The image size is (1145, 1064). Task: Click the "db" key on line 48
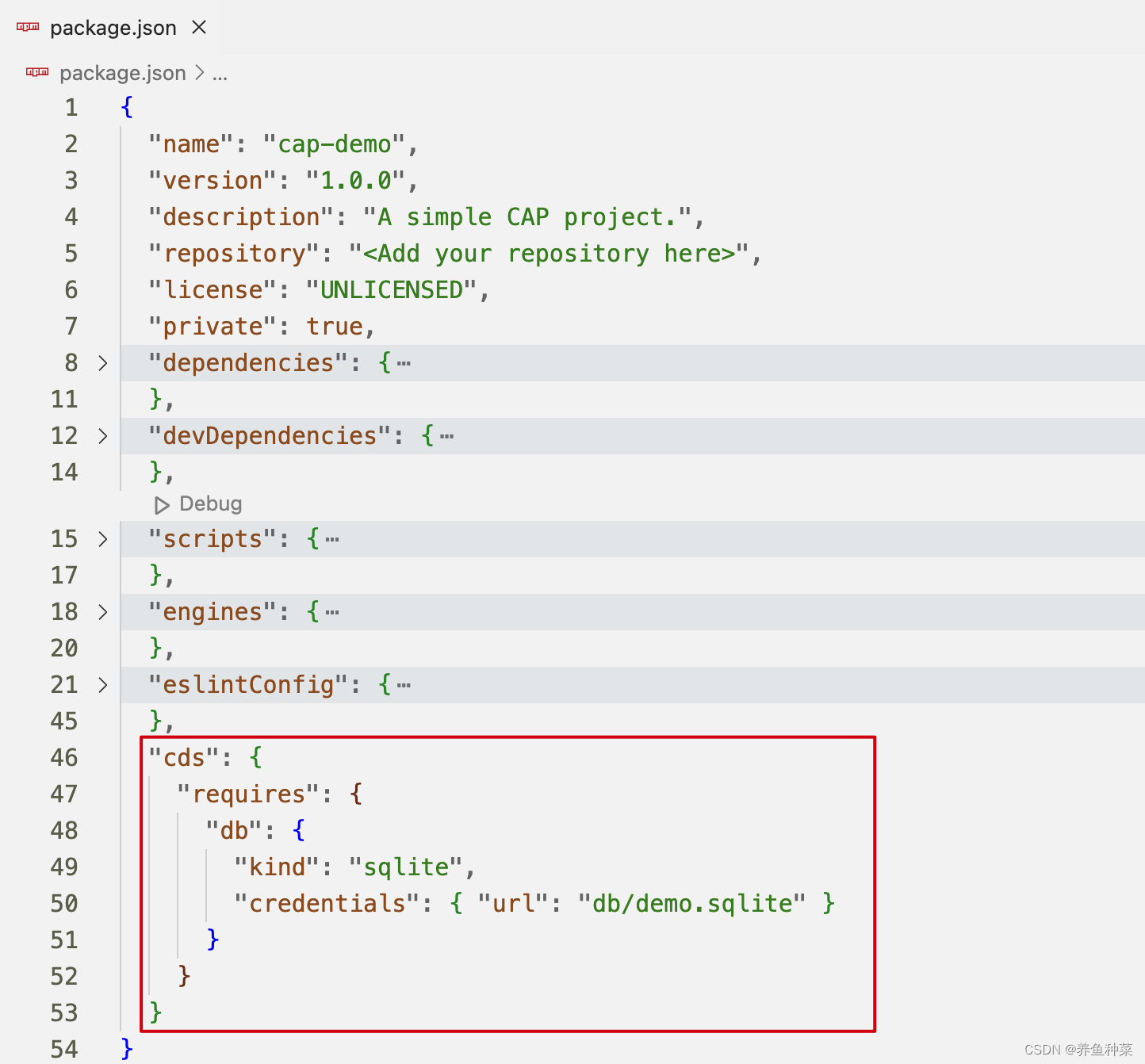234,831
